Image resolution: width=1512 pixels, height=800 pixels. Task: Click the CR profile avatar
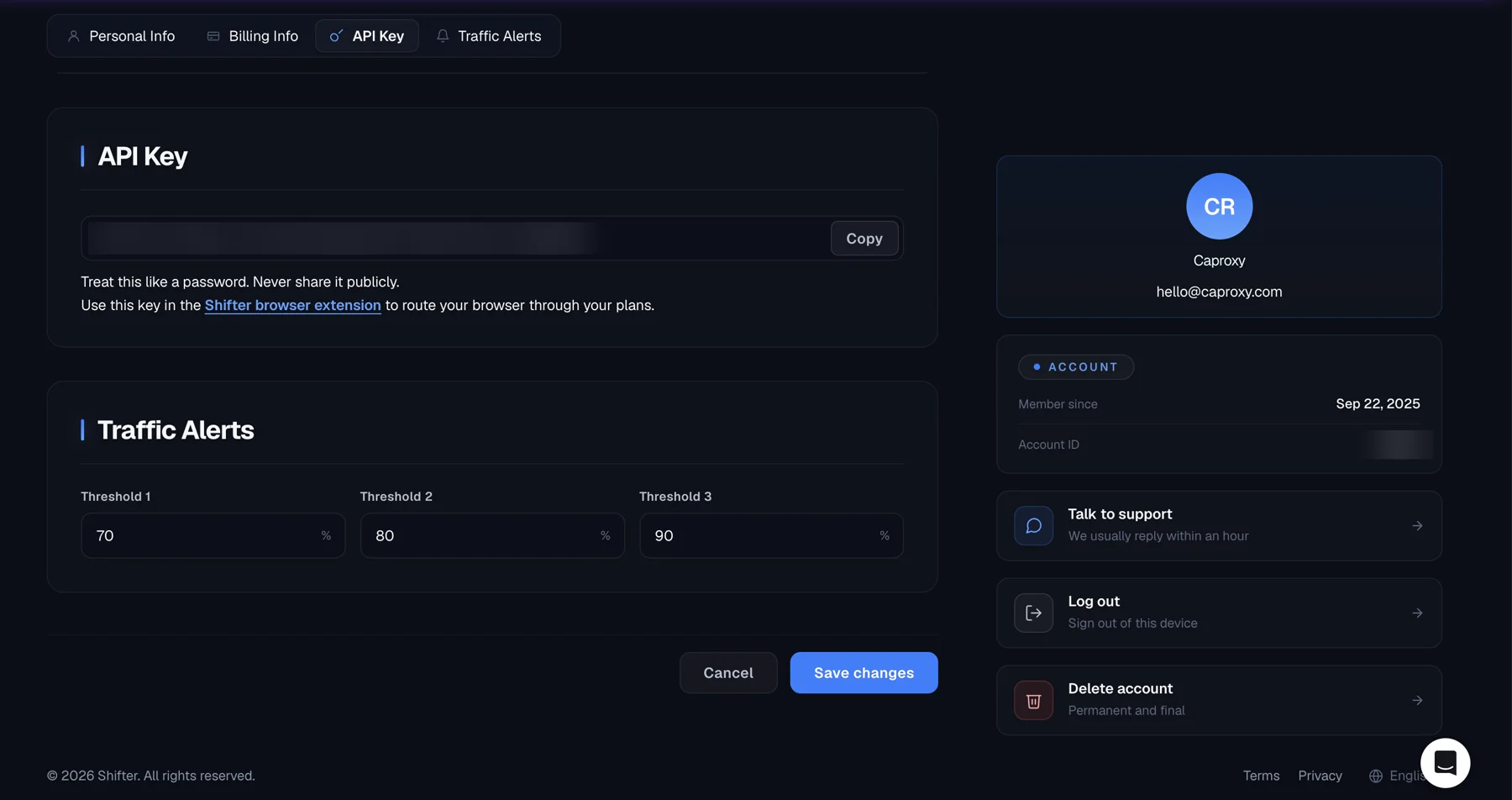tap(1219, 207)
